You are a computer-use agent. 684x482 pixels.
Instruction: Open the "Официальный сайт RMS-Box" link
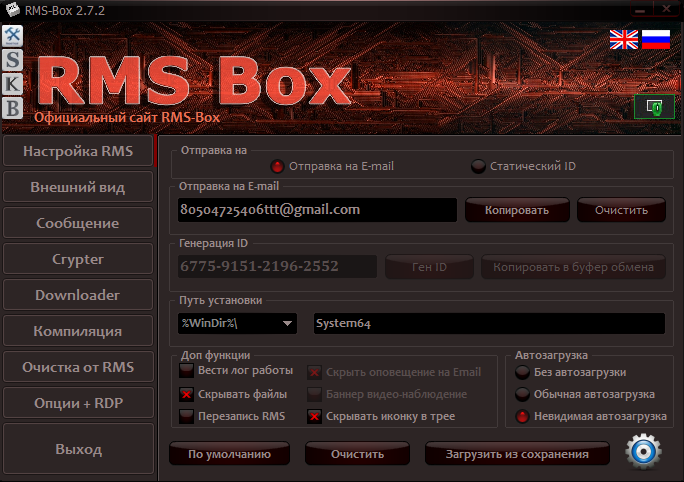click(126, 118)
